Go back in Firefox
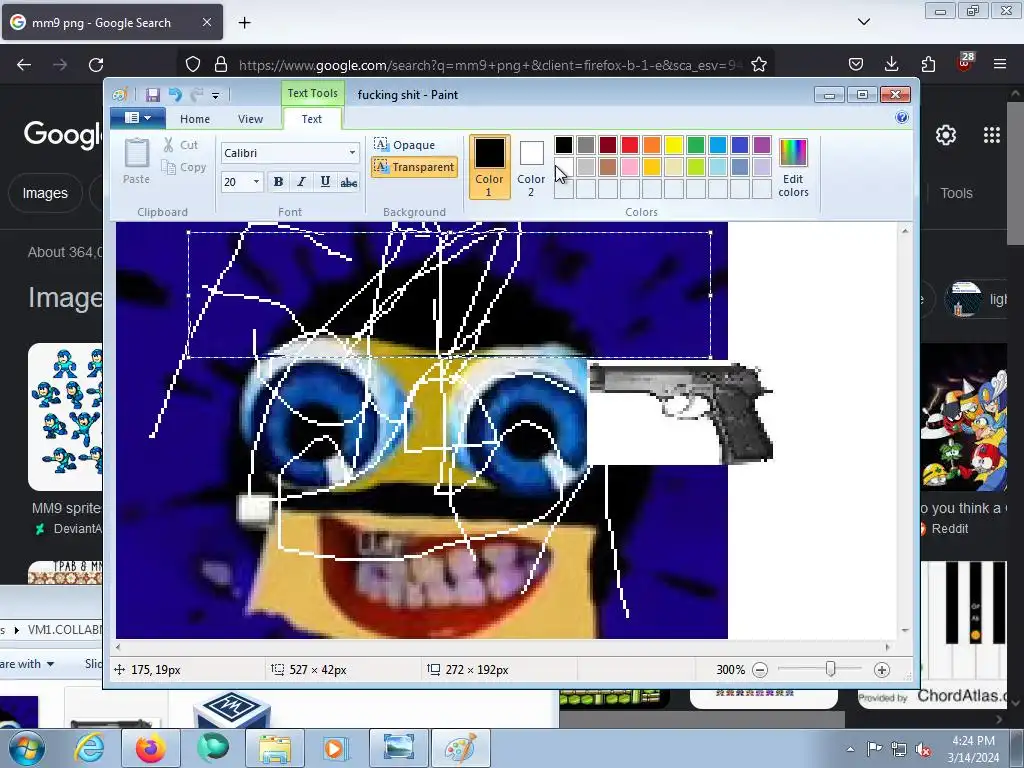The height and width of the screenshot is (768, 1024). [24, 64]
